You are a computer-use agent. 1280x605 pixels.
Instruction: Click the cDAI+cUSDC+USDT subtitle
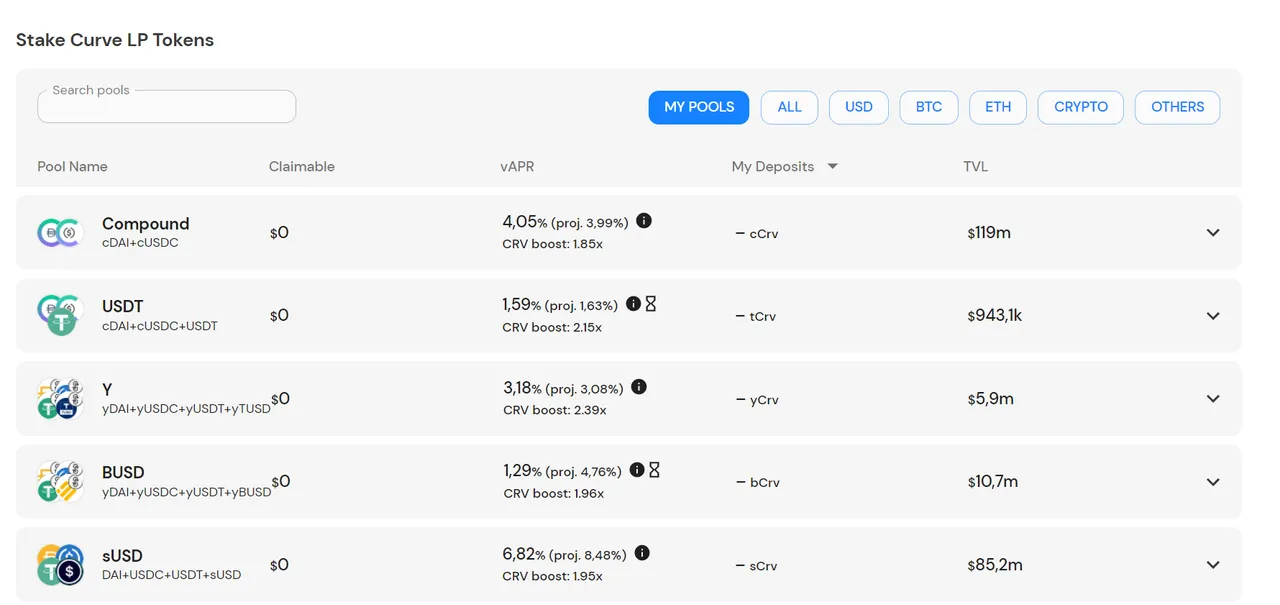160,326
